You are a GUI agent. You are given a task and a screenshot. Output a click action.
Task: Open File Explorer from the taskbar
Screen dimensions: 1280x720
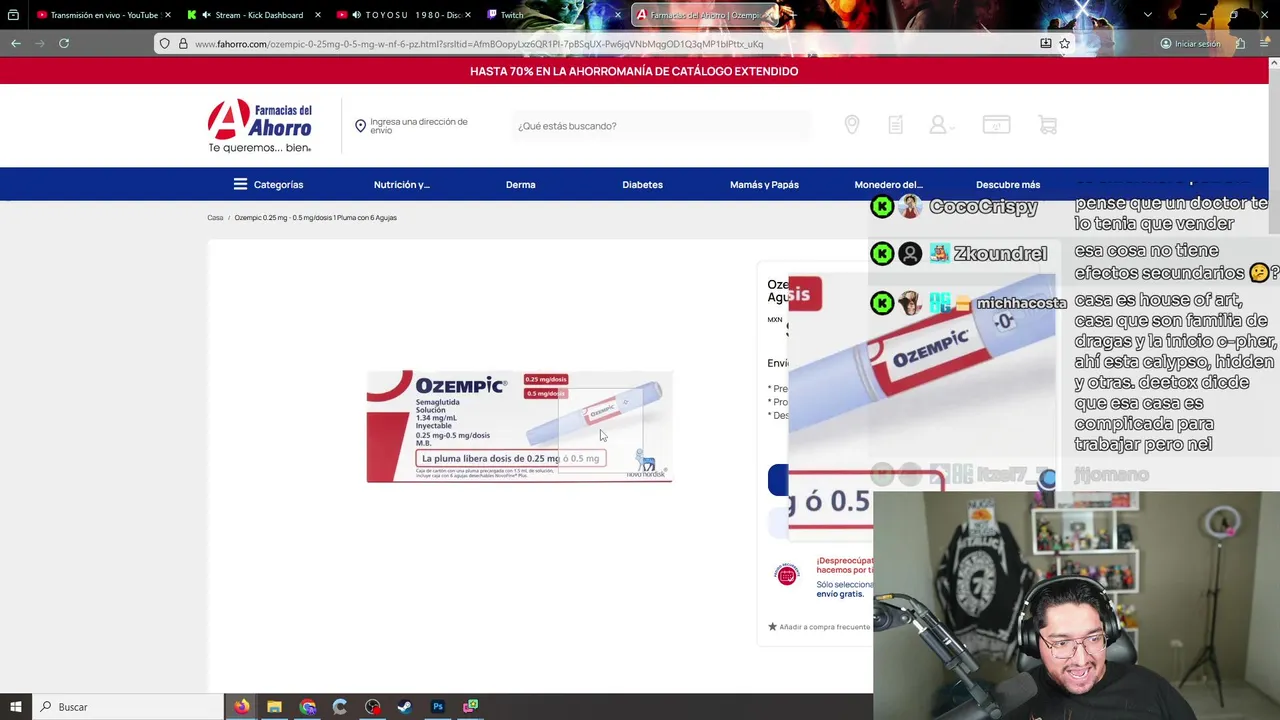(x=274, y=707)
